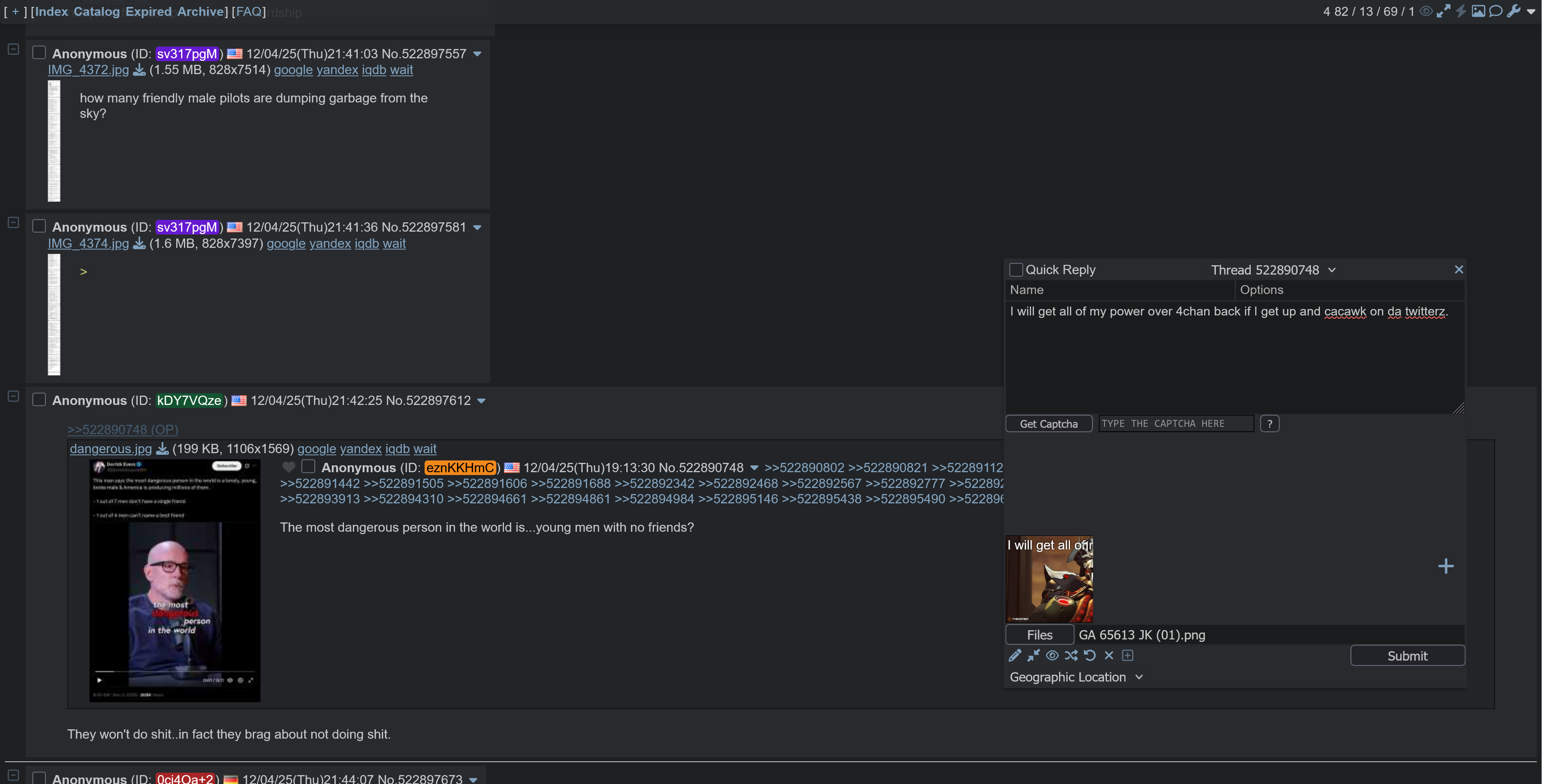Click the attached image thumbnail in Quick Reply
1542x784 pixels.
click(x=1049, y=579)
